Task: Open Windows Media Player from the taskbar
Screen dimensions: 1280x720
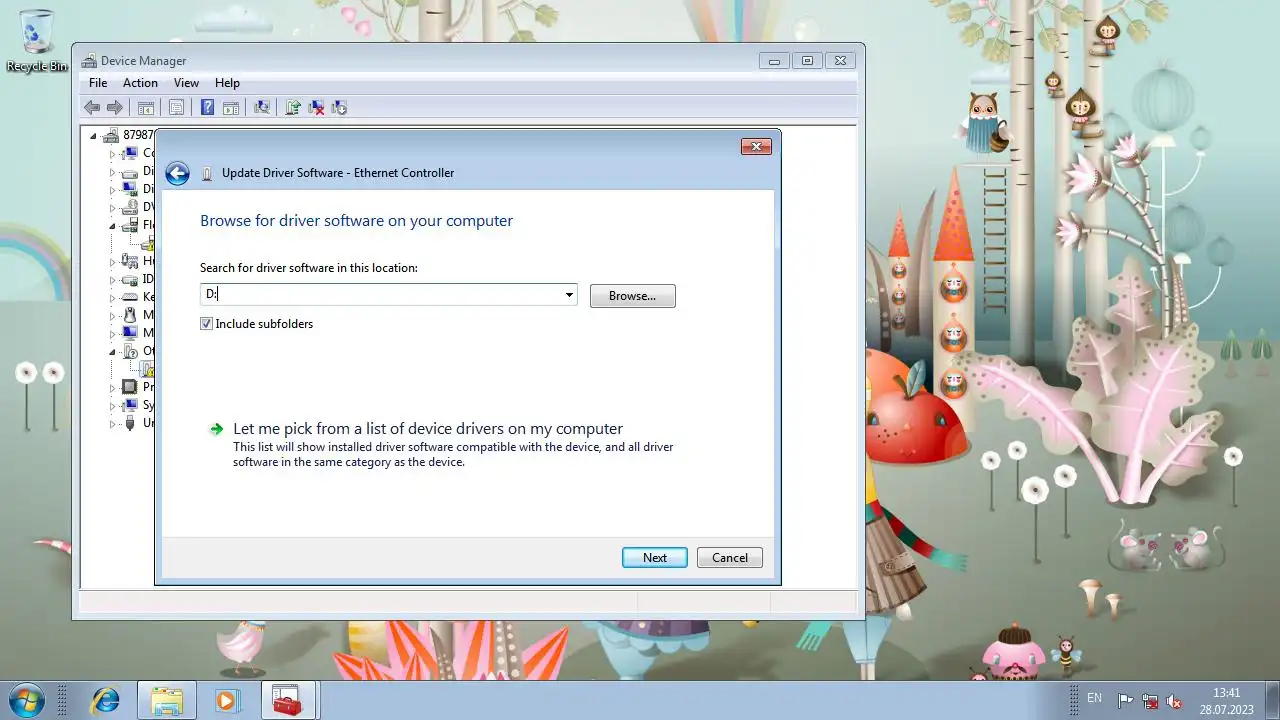Action: click(x=227, y=700)
